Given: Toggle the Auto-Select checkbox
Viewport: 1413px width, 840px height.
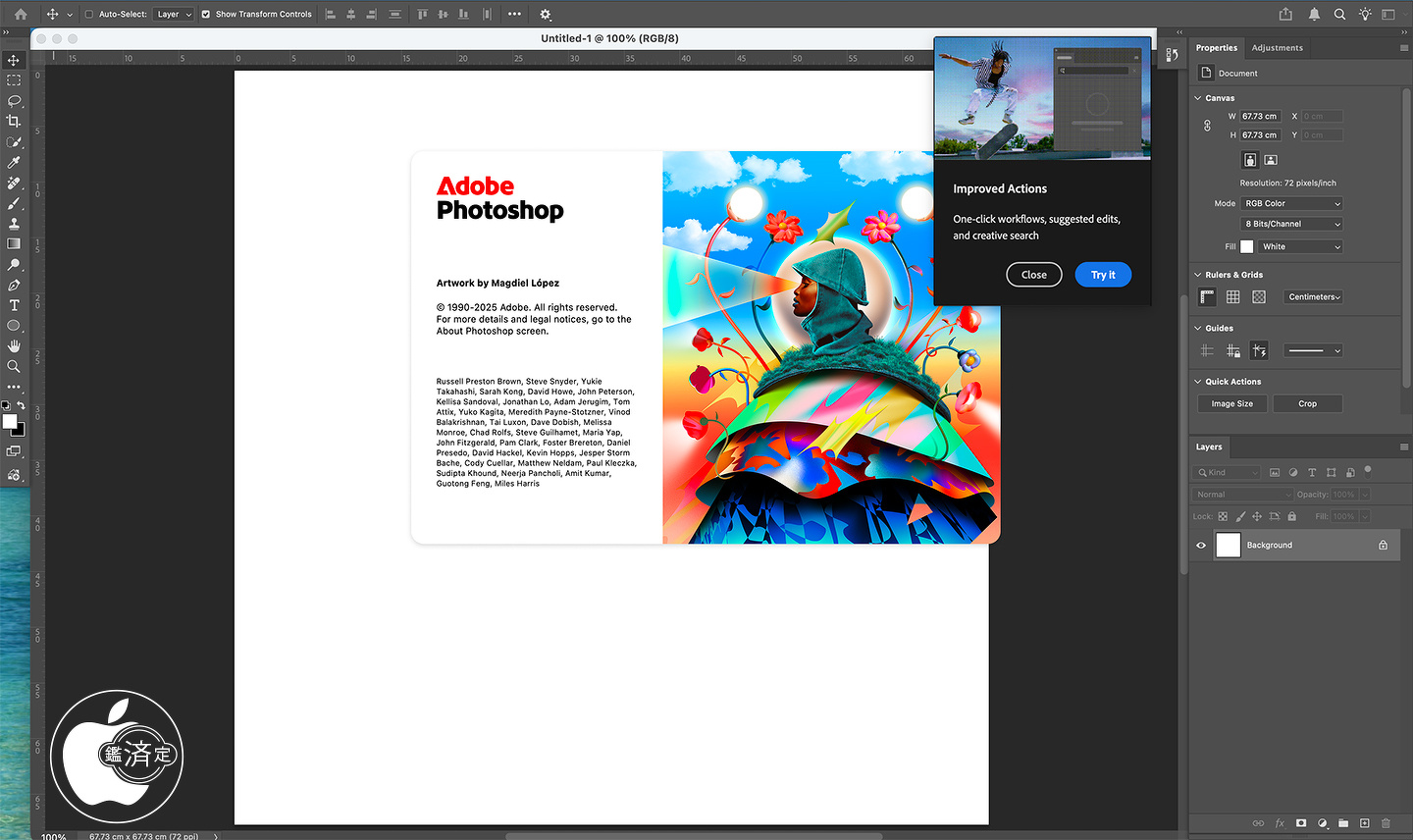Looking at the screenshot, I should click(x=89, y=15).
